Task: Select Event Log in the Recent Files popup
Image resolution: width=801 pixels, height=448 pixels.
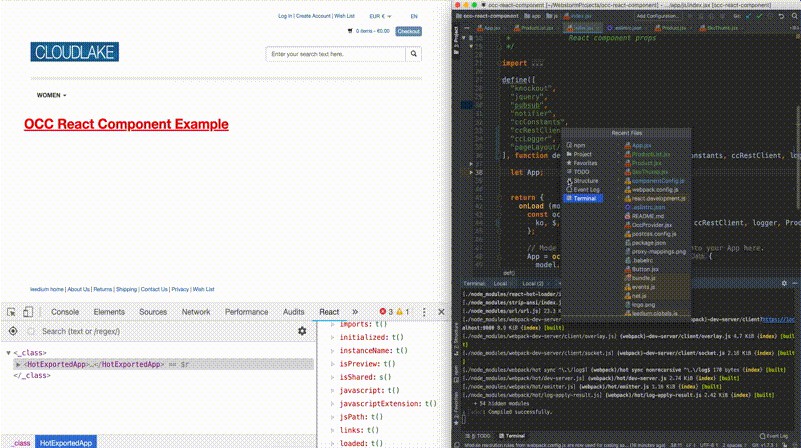Action: (x=583, y=190)
